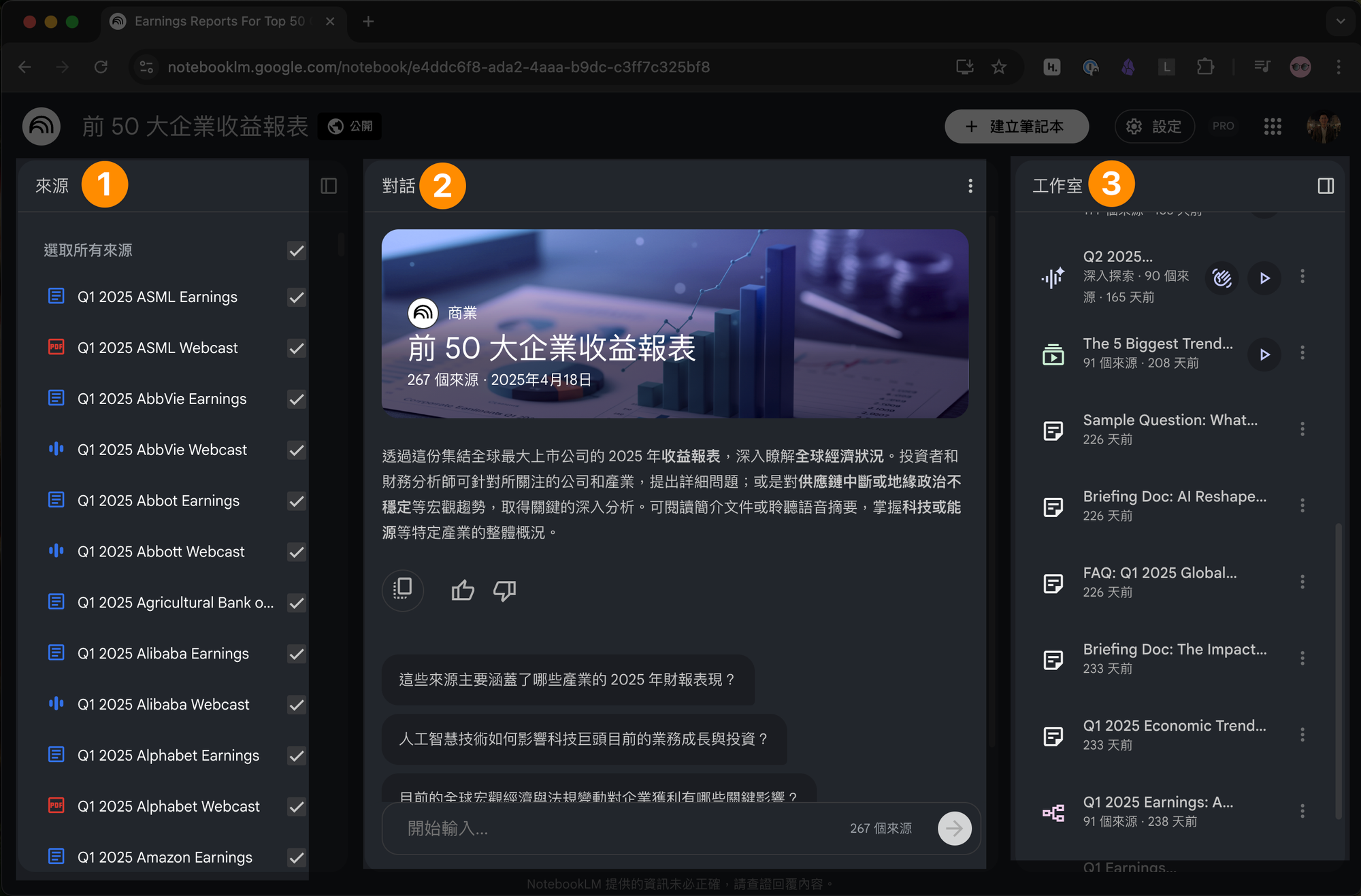This screenshot has width=1361, height=896.
Task: Open the 對話 panel three-dot menu
Action: pyautogui.click(x=970, y=186)
